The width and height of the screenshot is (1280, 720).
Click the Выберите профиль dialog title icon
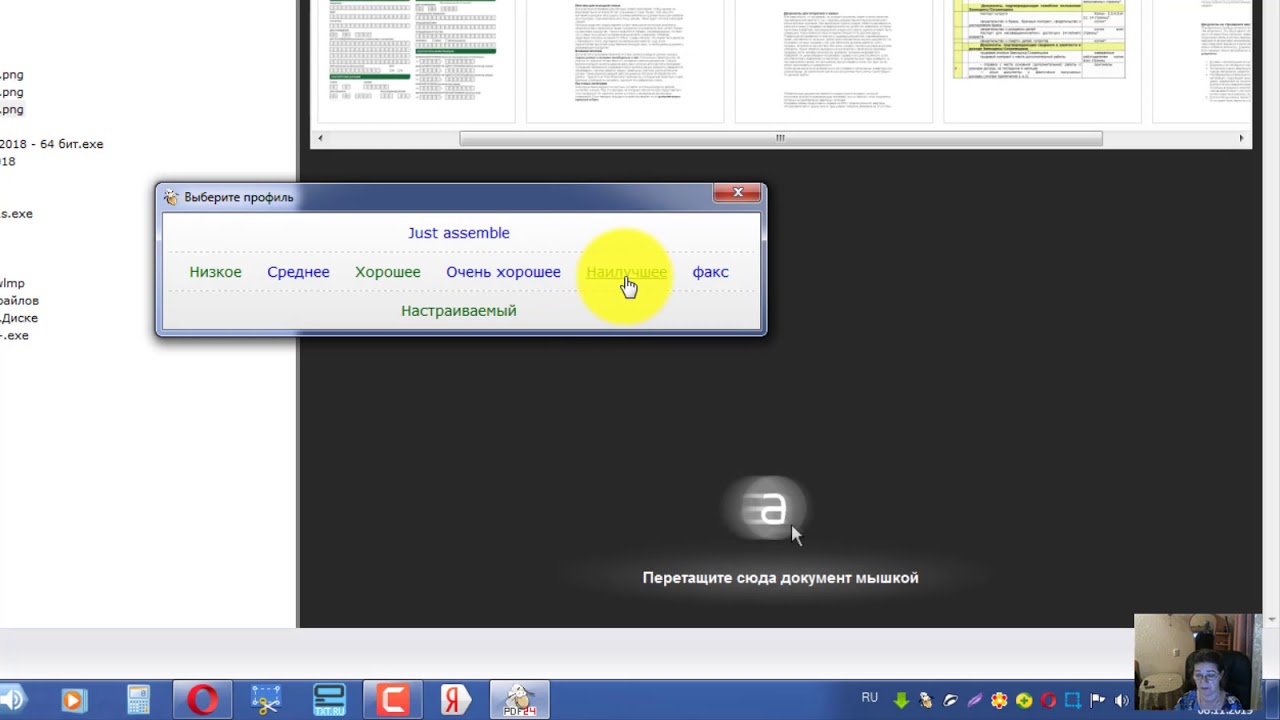point(171,197)
